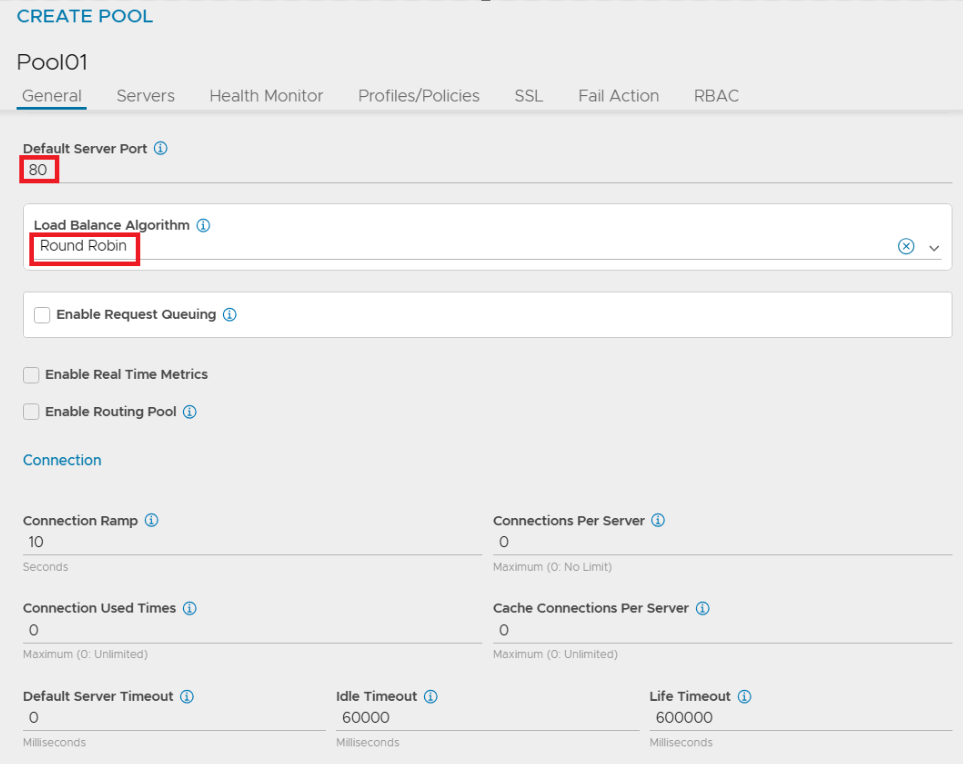The width and height of the screenshot is (963, 764).
Task: Edit the Default Server Port field value 80
Action: (x=487, y=170)
